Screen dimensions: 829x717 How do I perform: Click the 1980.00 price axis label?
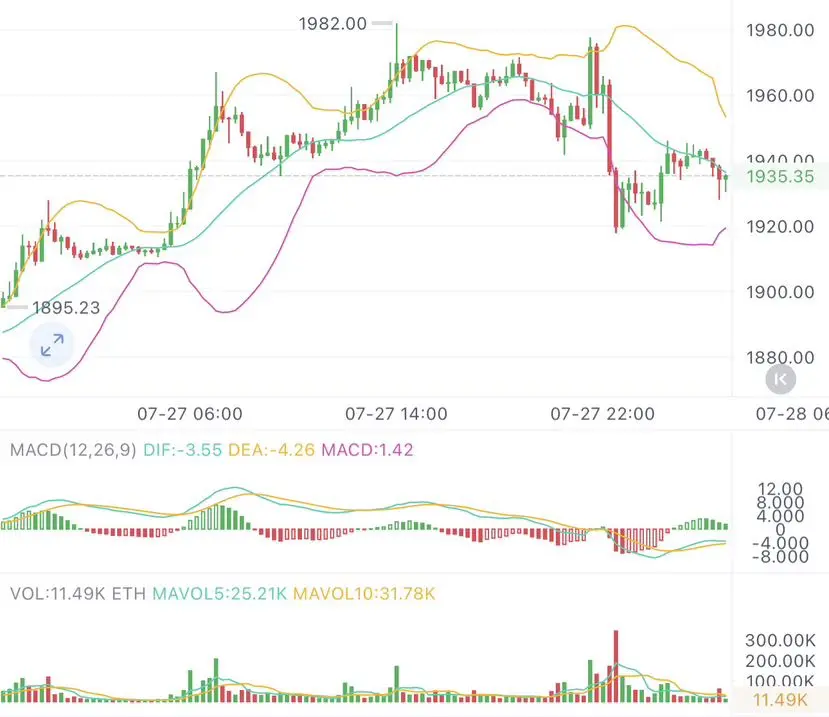point(780,30)
